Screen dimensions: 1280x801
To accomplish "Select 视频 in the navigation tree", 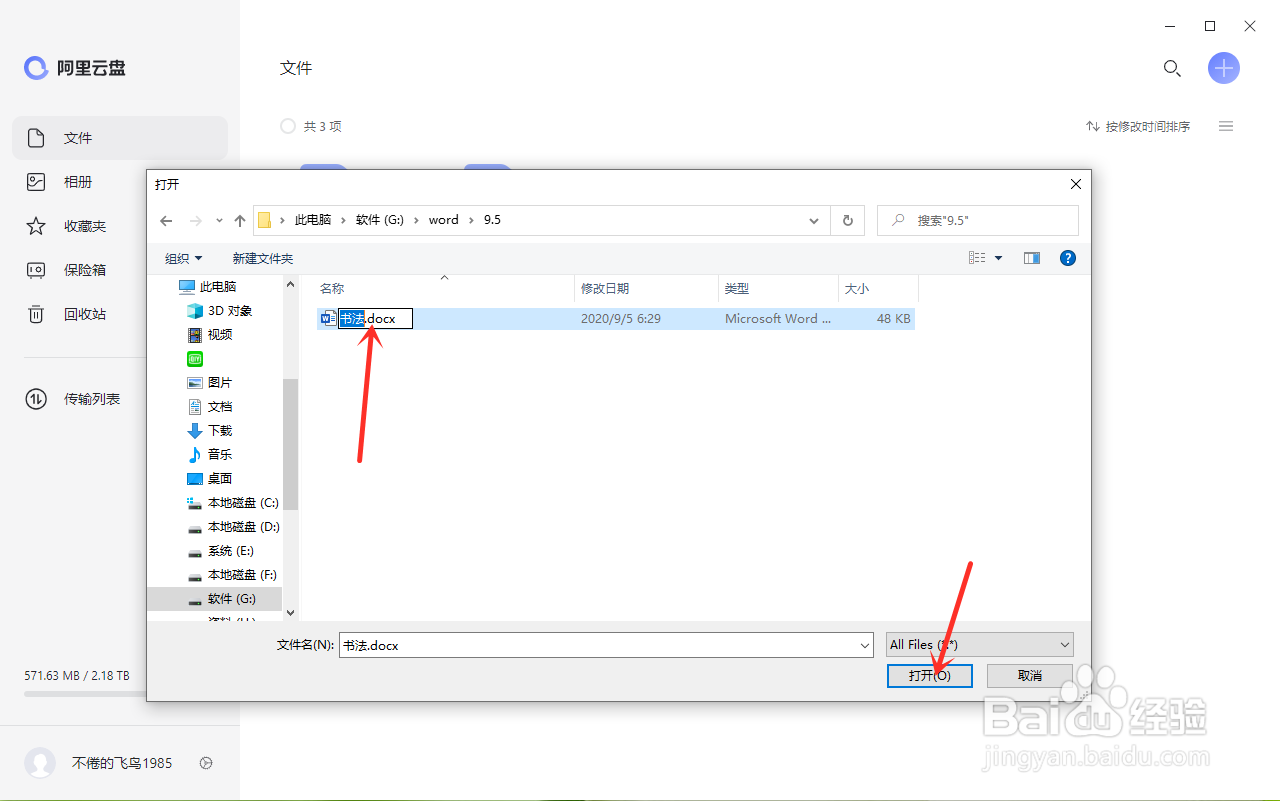I will point(219,335).
